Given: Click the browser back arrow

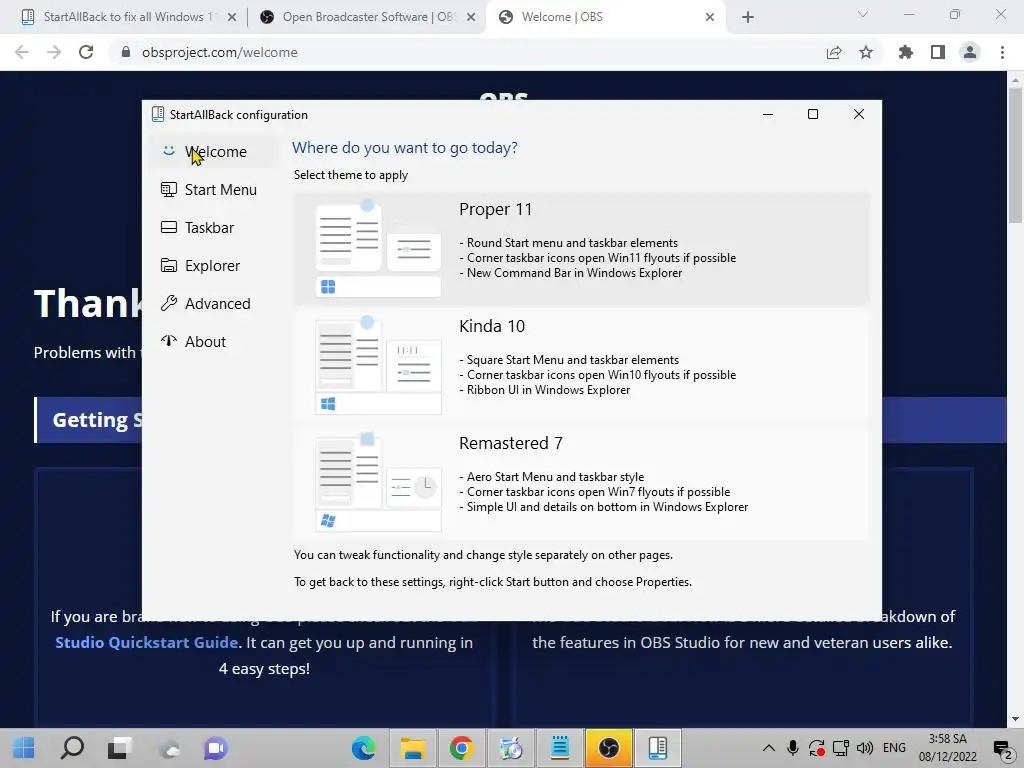Looking at the screenshot, I should (22, 52).
